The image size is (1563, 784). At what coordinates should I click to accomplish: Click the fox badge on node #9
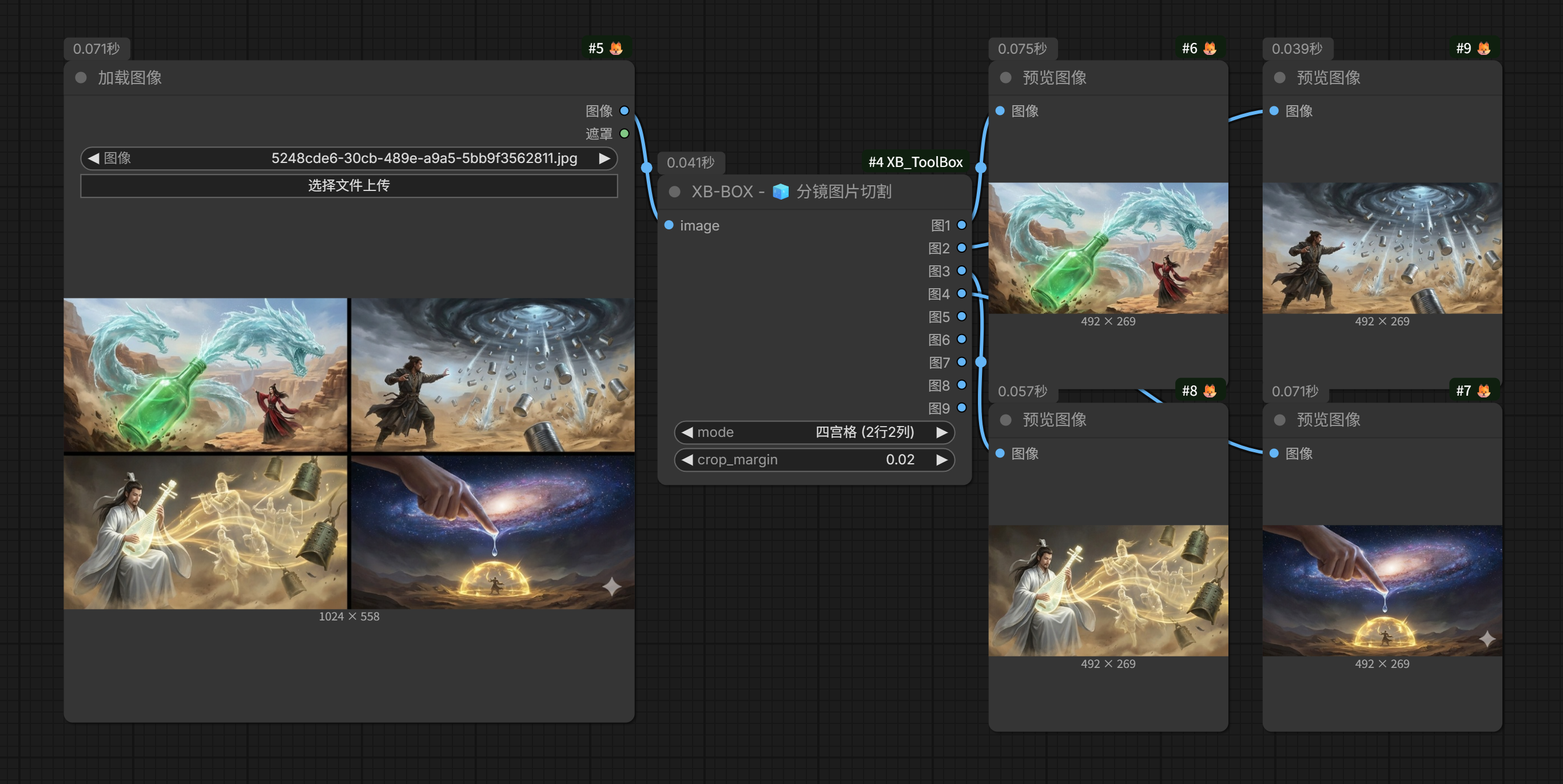tap(1484, 49)
